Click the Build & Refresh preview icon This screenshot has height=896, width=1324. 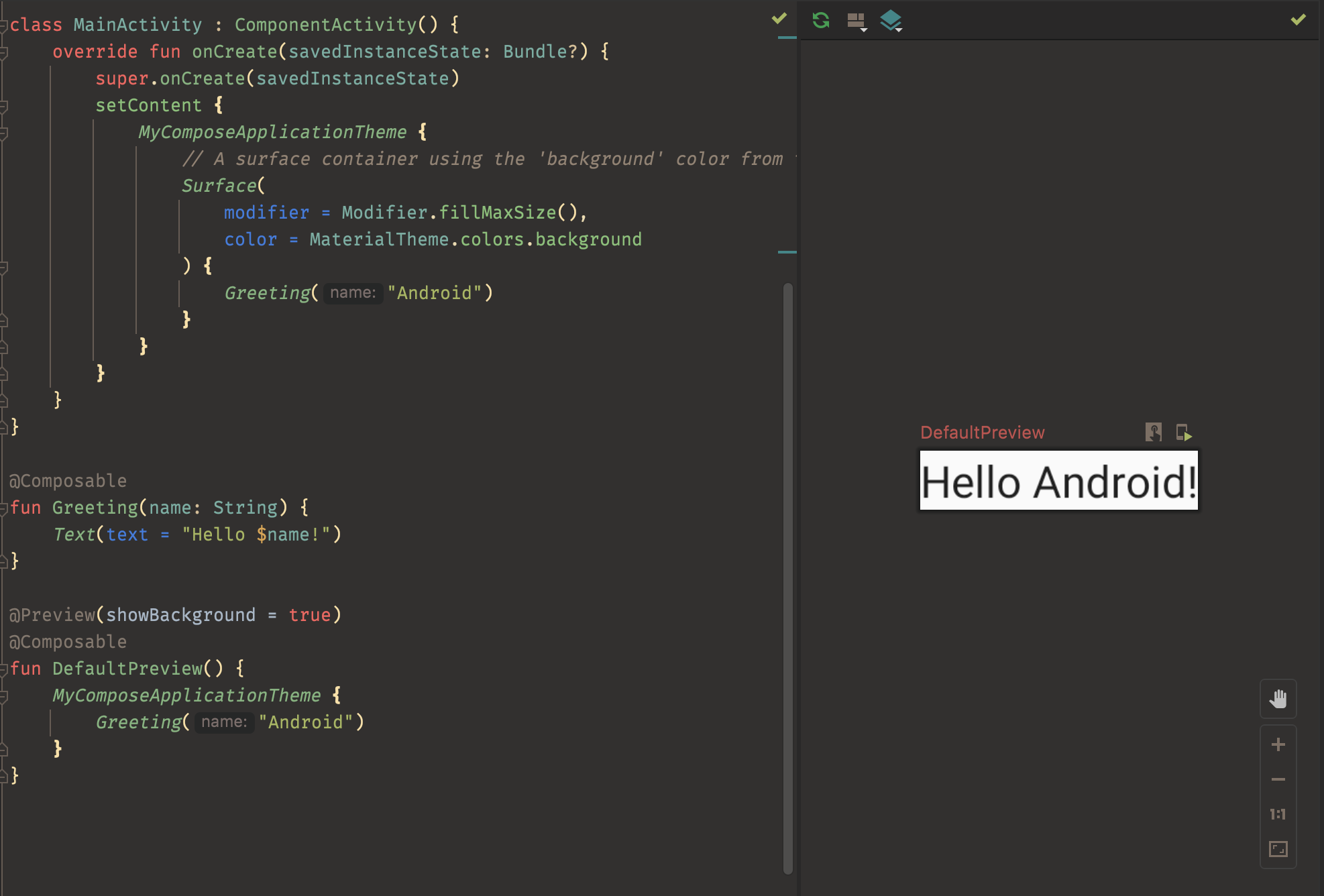(x=820, y=21)
